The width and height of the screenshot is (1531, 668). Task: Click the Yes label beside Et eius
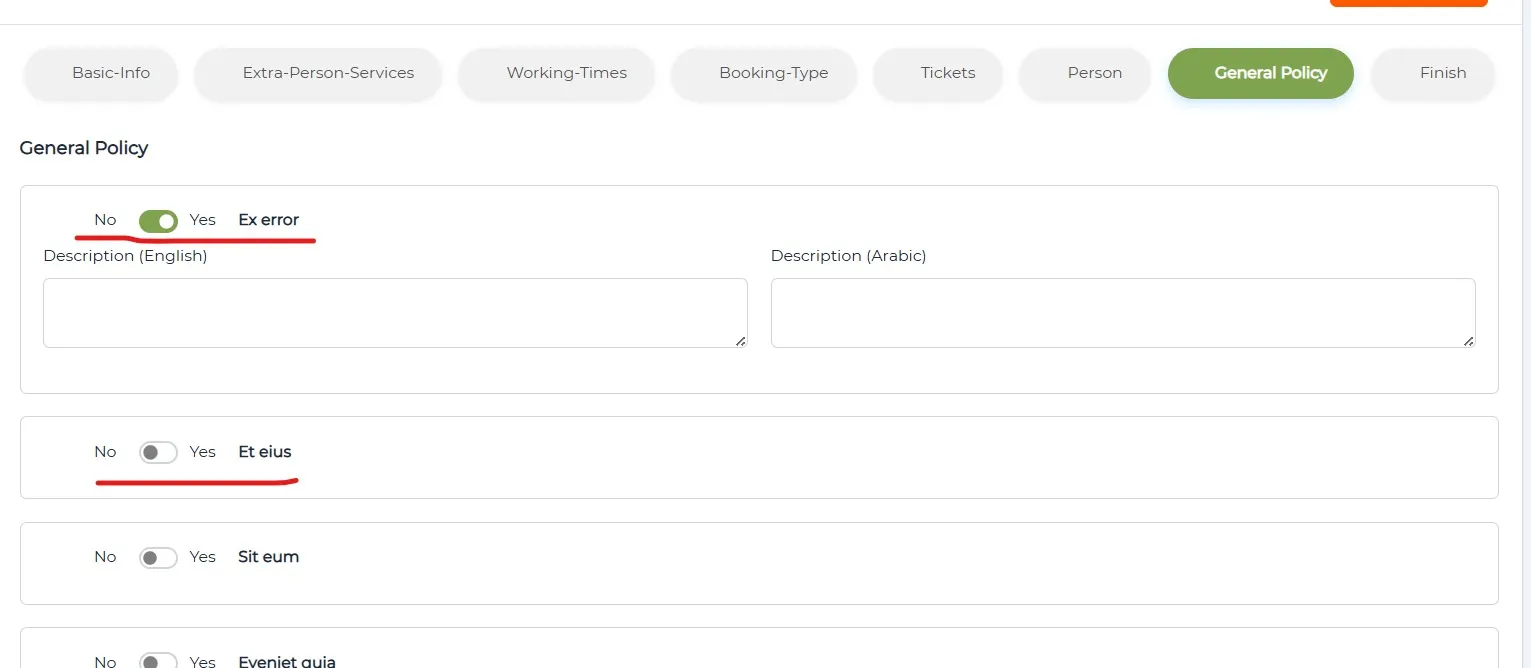click(x=202, y=452)
